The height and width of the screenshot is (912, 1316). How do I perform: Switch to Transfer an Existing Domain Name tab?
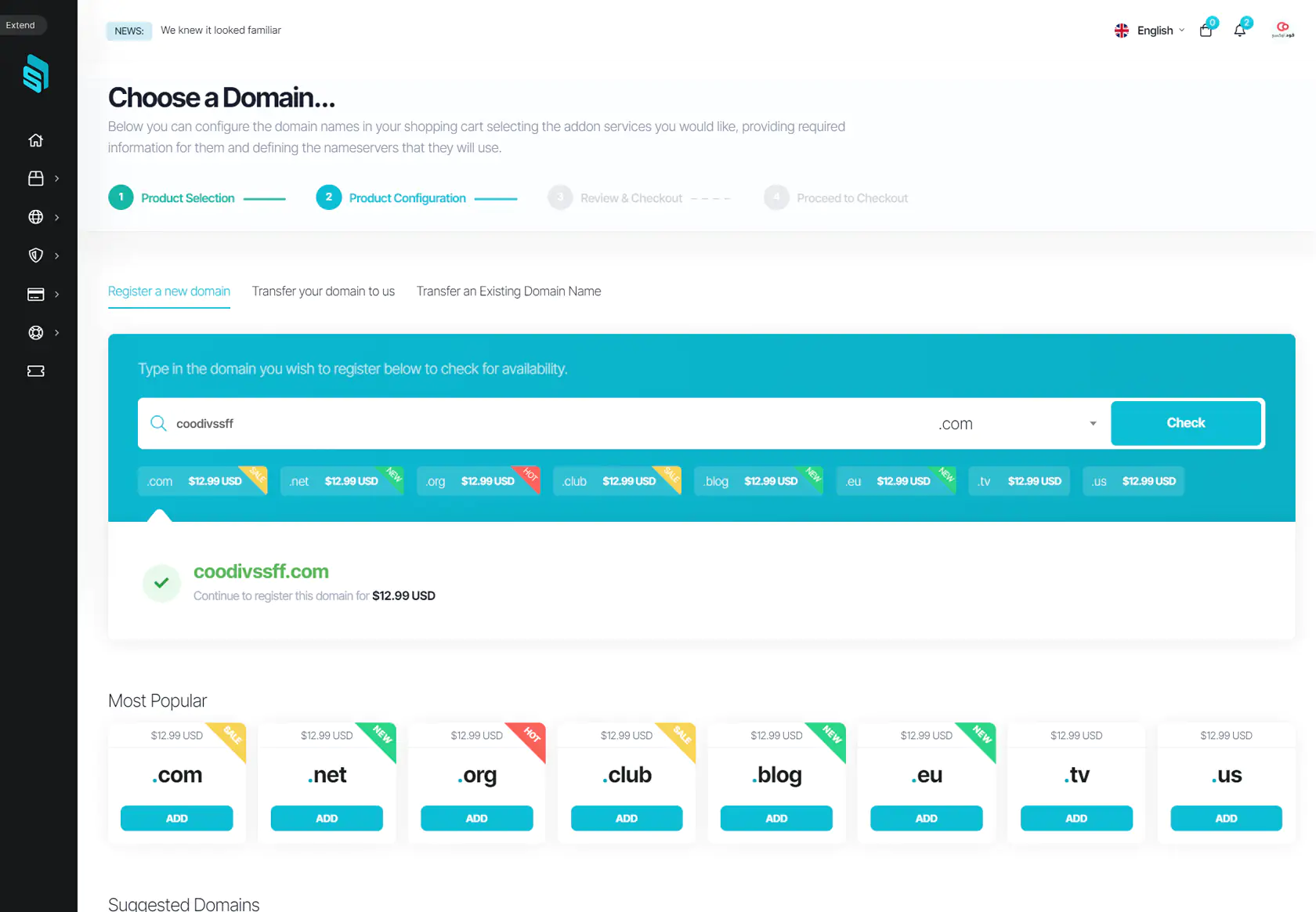click(509, 291)
